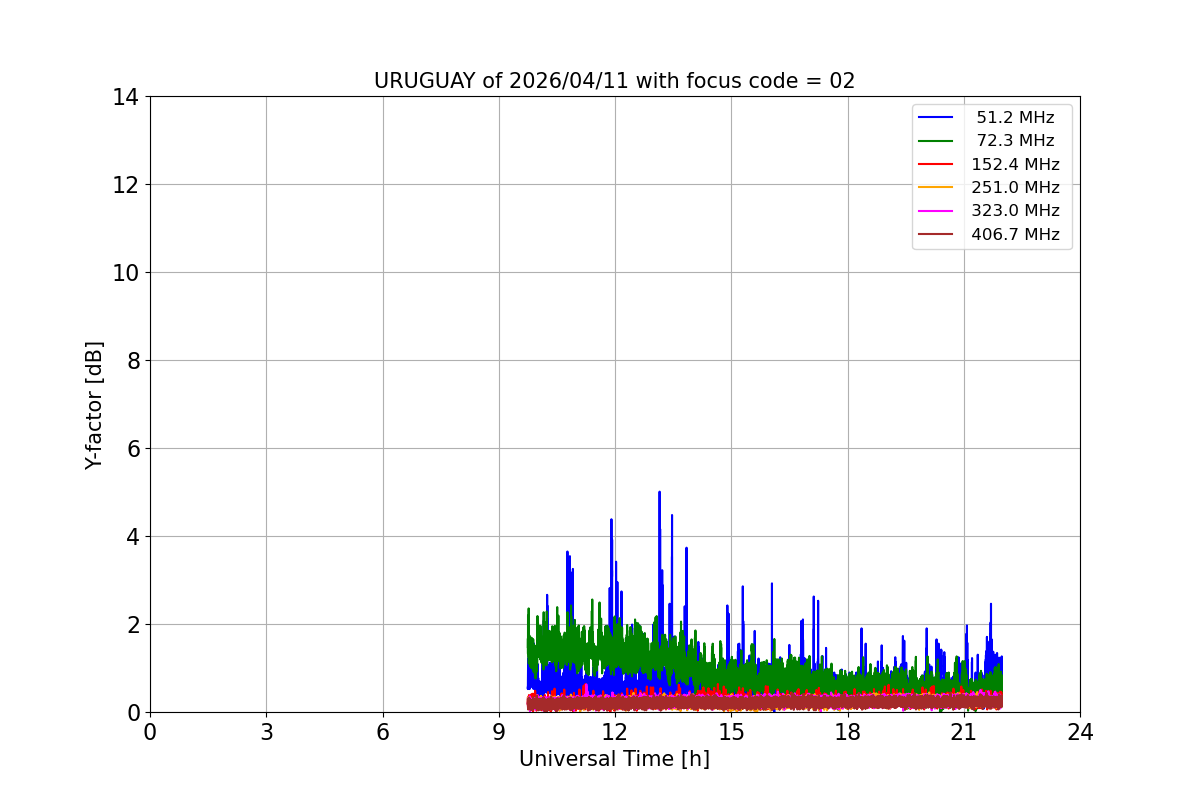The image size is (1200, 800).
Task: Click the orange 251.0 MHz legend line
Action: coord(936,188)
